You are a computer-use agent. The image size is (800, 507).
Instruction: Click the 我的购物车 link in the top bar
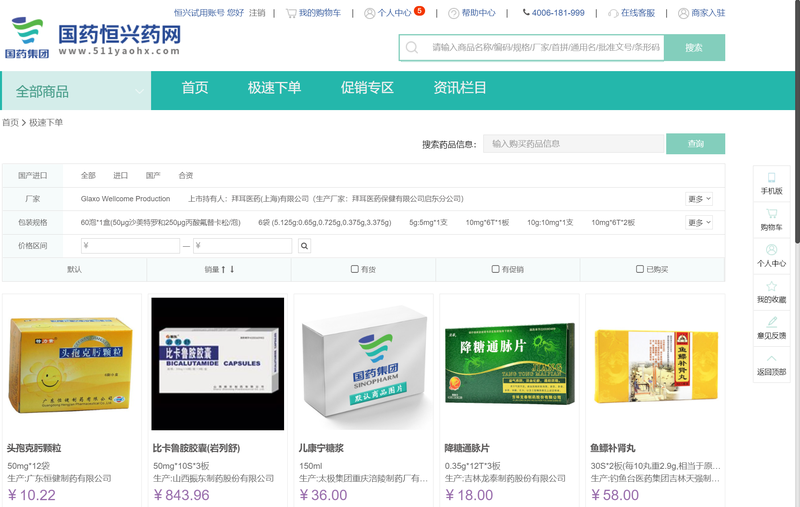pyautogui.click(x=320, y=13)
